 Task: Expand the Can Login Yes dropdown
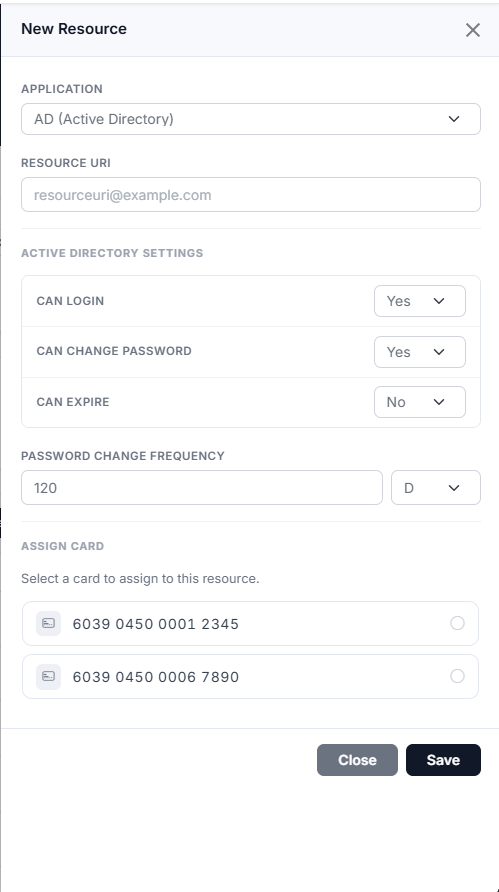coord(420,301)
